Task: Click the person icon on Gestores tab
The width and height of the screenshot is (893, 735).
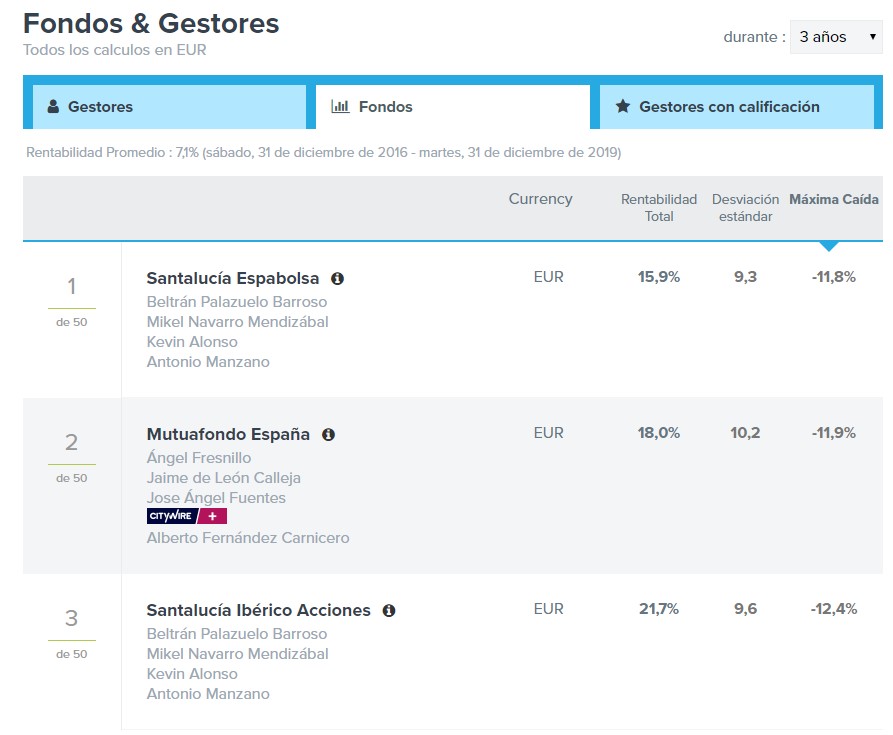Action: pyautogui.click(x=53, y=106)
